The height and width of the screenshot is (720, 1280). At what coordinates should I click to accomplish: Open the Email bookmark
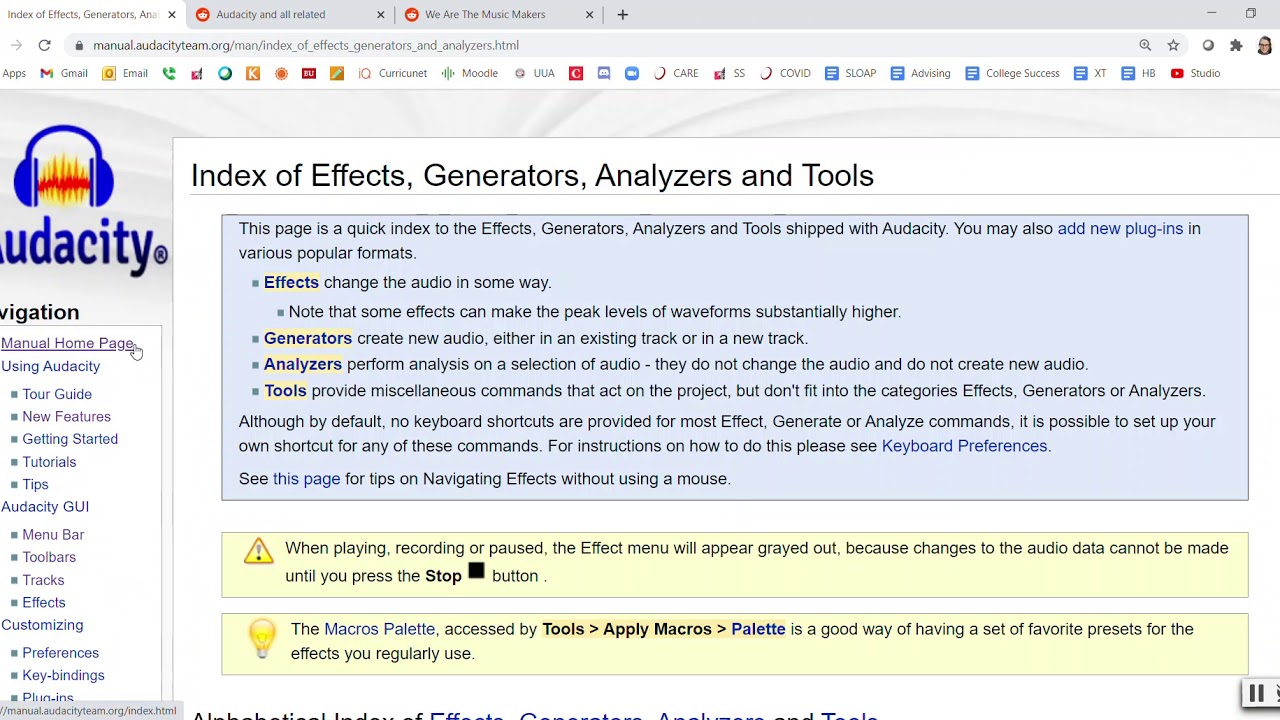pos(125,73)
